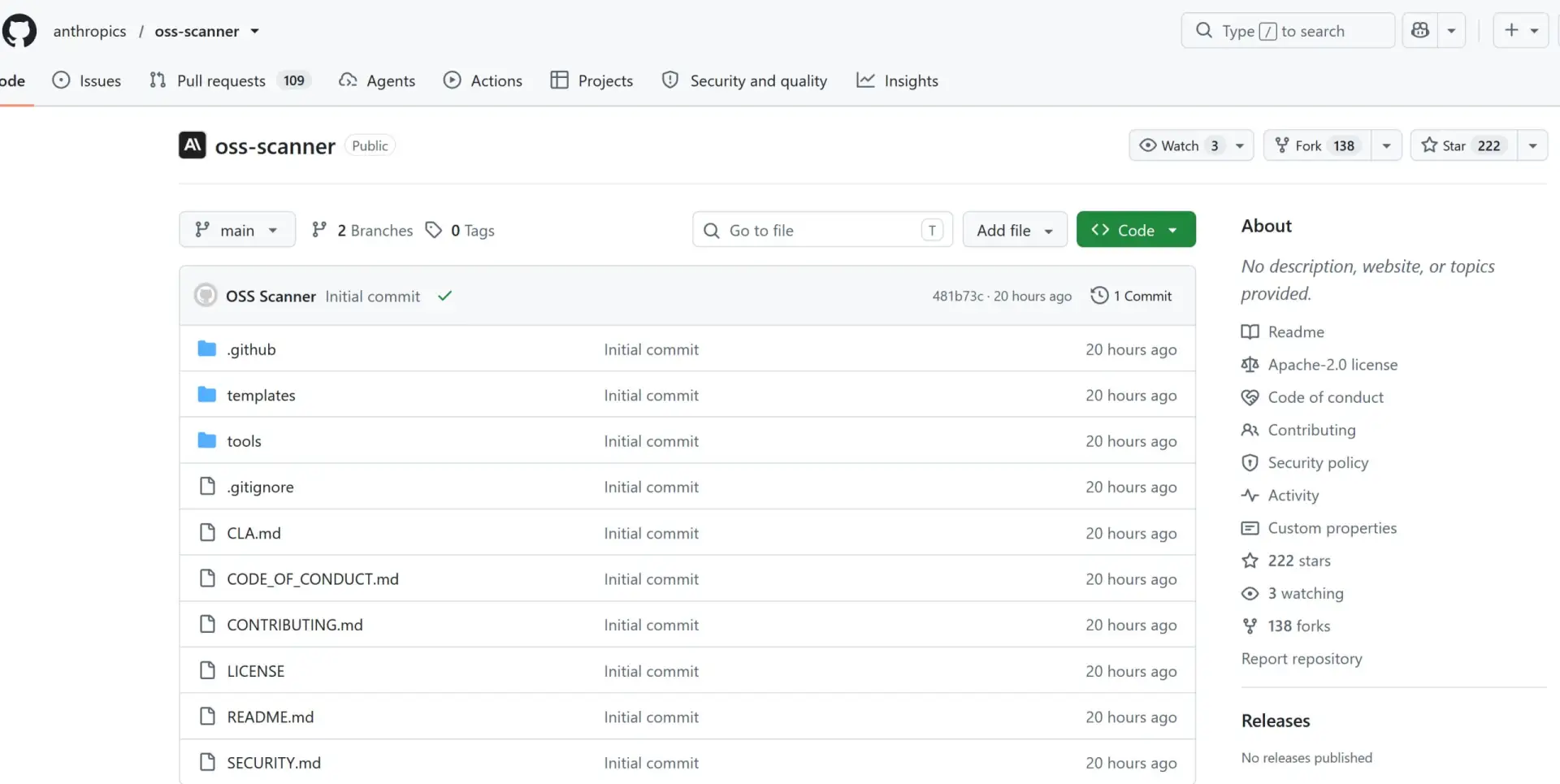This screenshot has width=1560, height=784.
Task: Open the .gitignore file
Action: click(x=260, y=487)
